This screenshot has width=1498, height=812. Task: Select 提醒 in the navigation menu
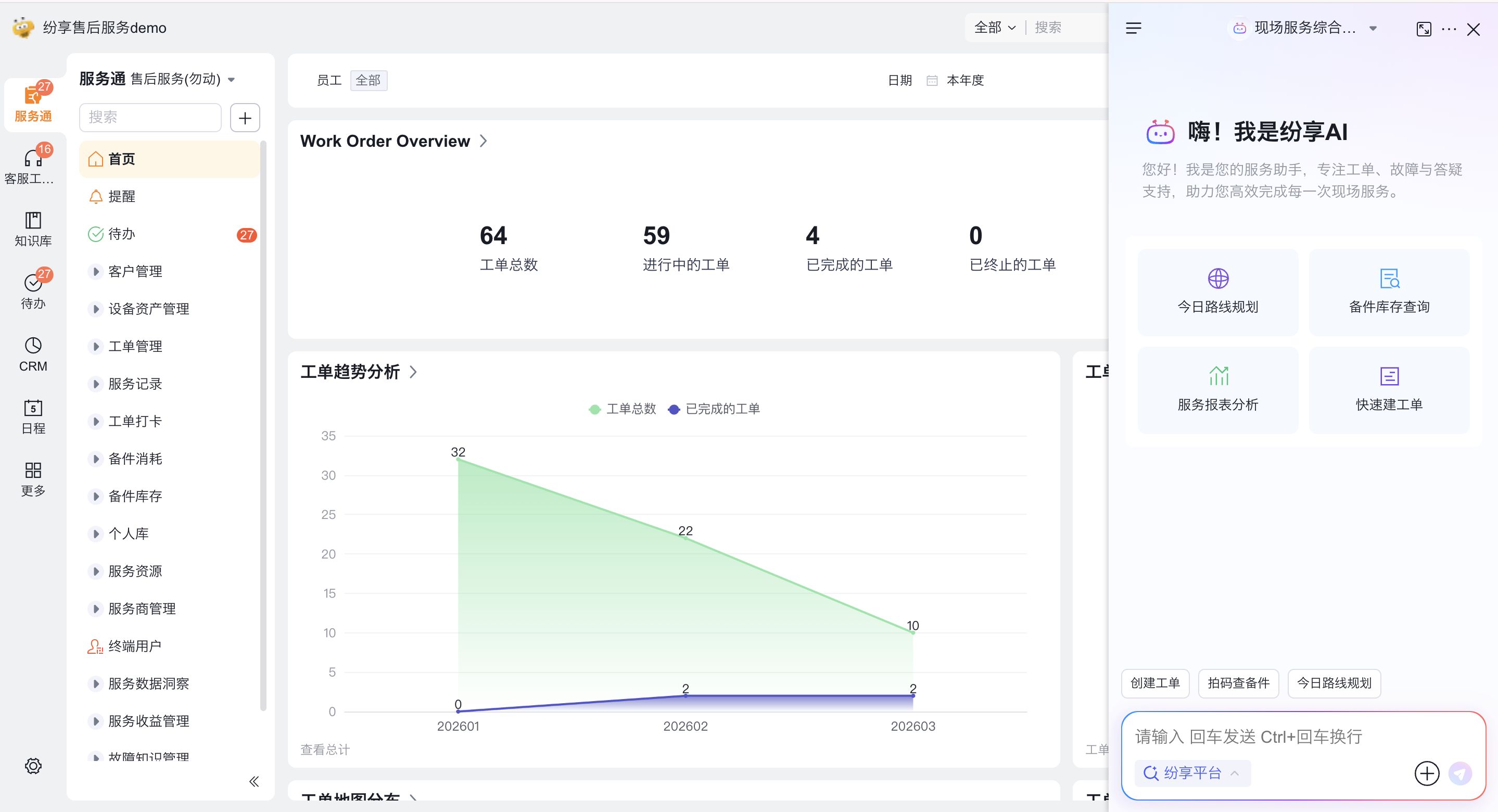[122, 197]
